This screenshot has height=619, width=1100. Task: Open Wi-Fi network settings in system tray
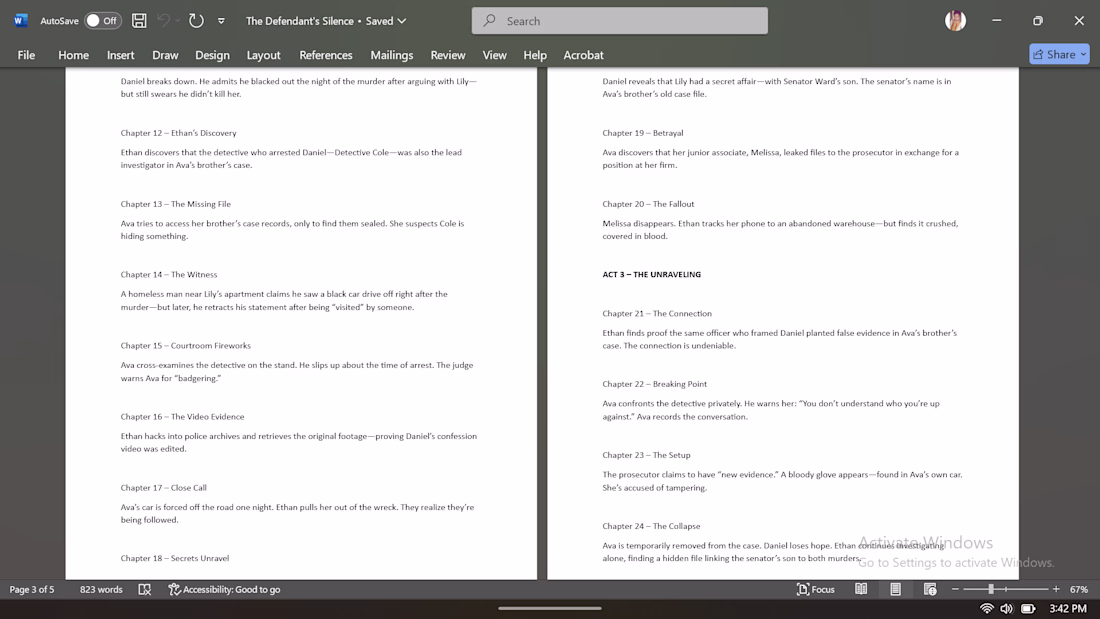(x=986, y=608)
